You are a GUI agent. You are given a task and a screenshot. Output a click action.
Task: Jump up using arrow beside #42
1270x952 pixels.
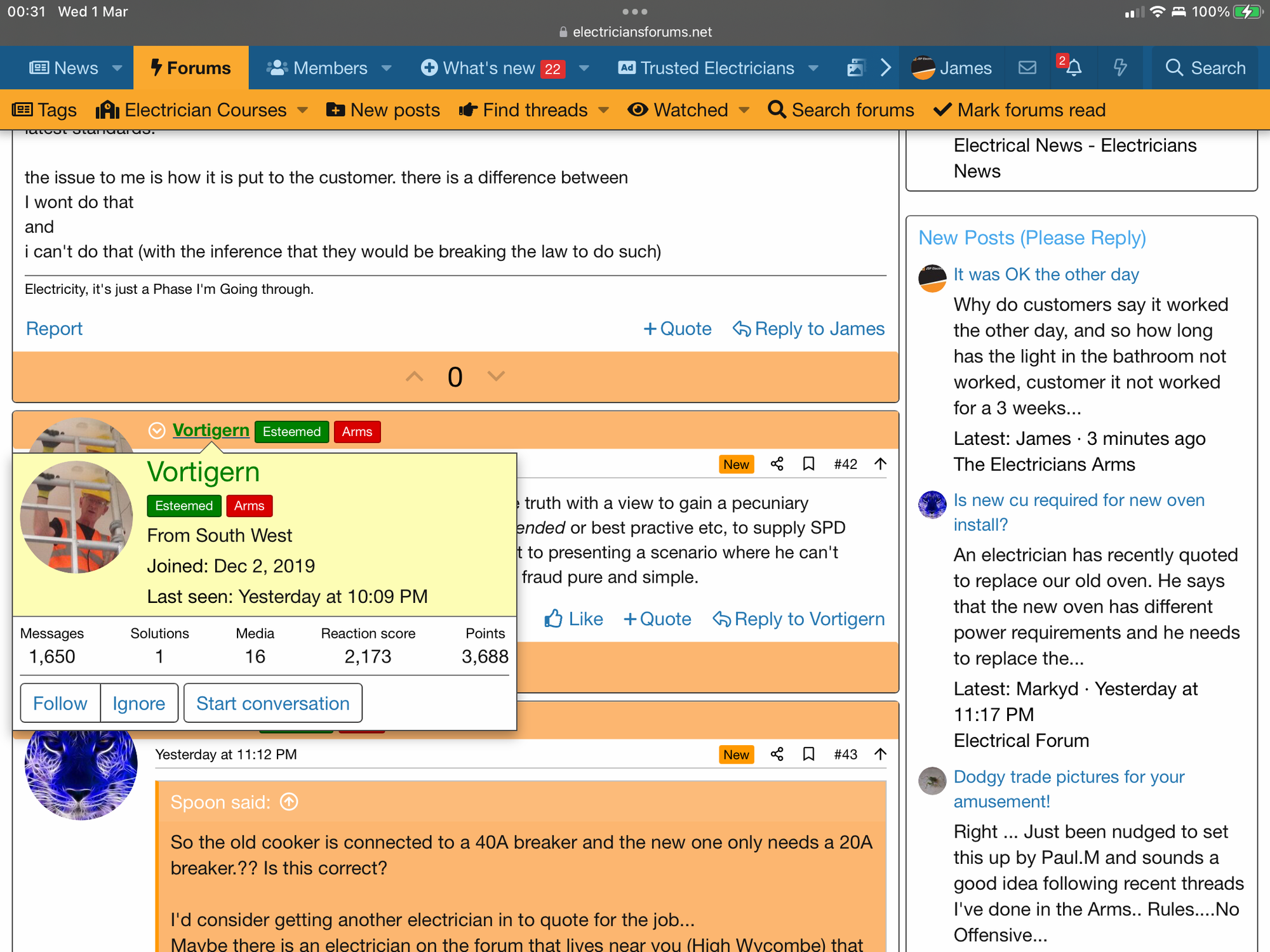click(880, 464)
